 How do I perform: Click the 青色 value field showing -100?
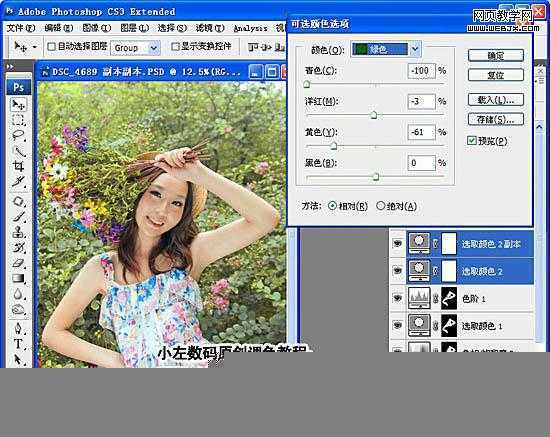421,70
